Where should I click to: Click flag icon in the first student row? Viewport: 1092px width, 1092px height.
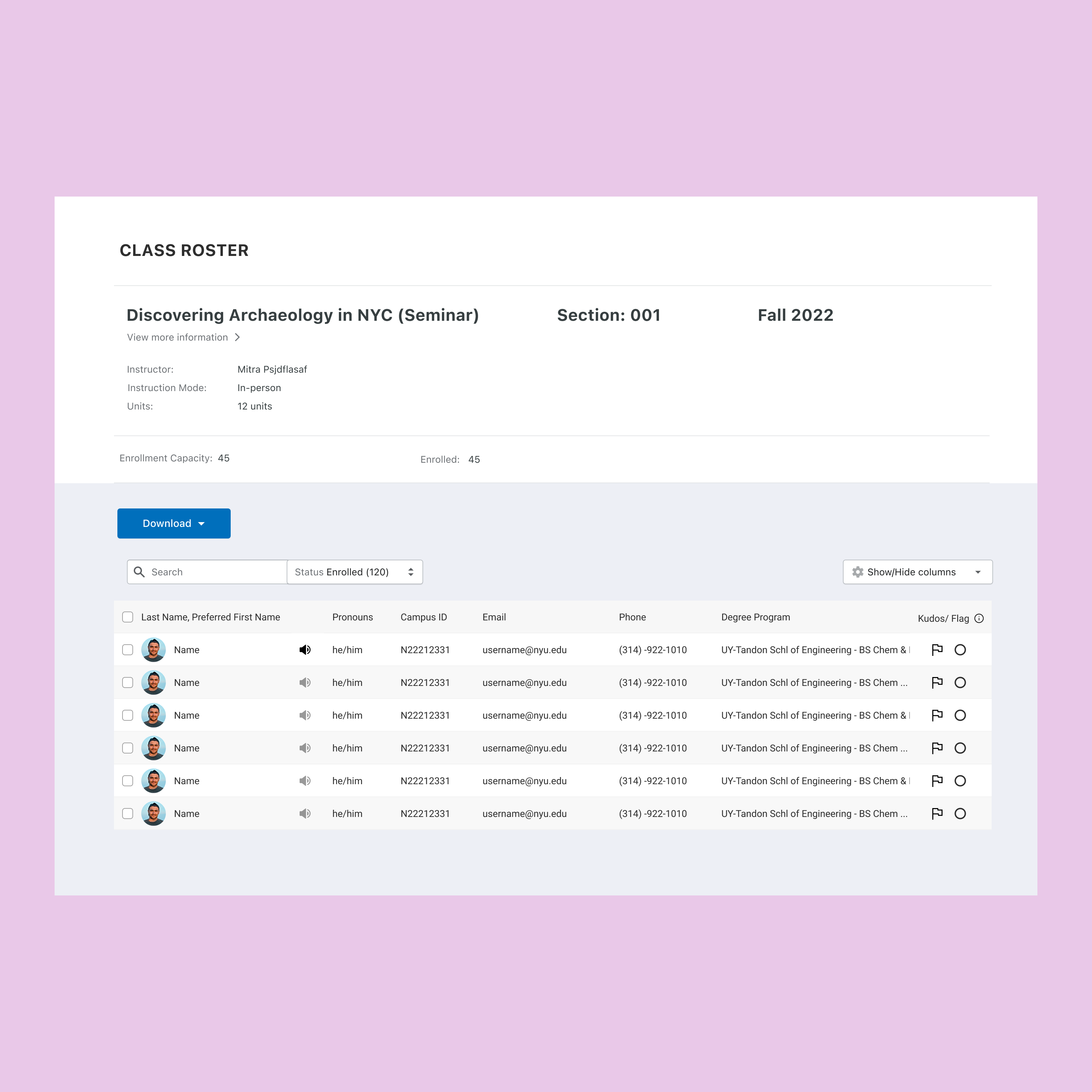tap(937, 649)
